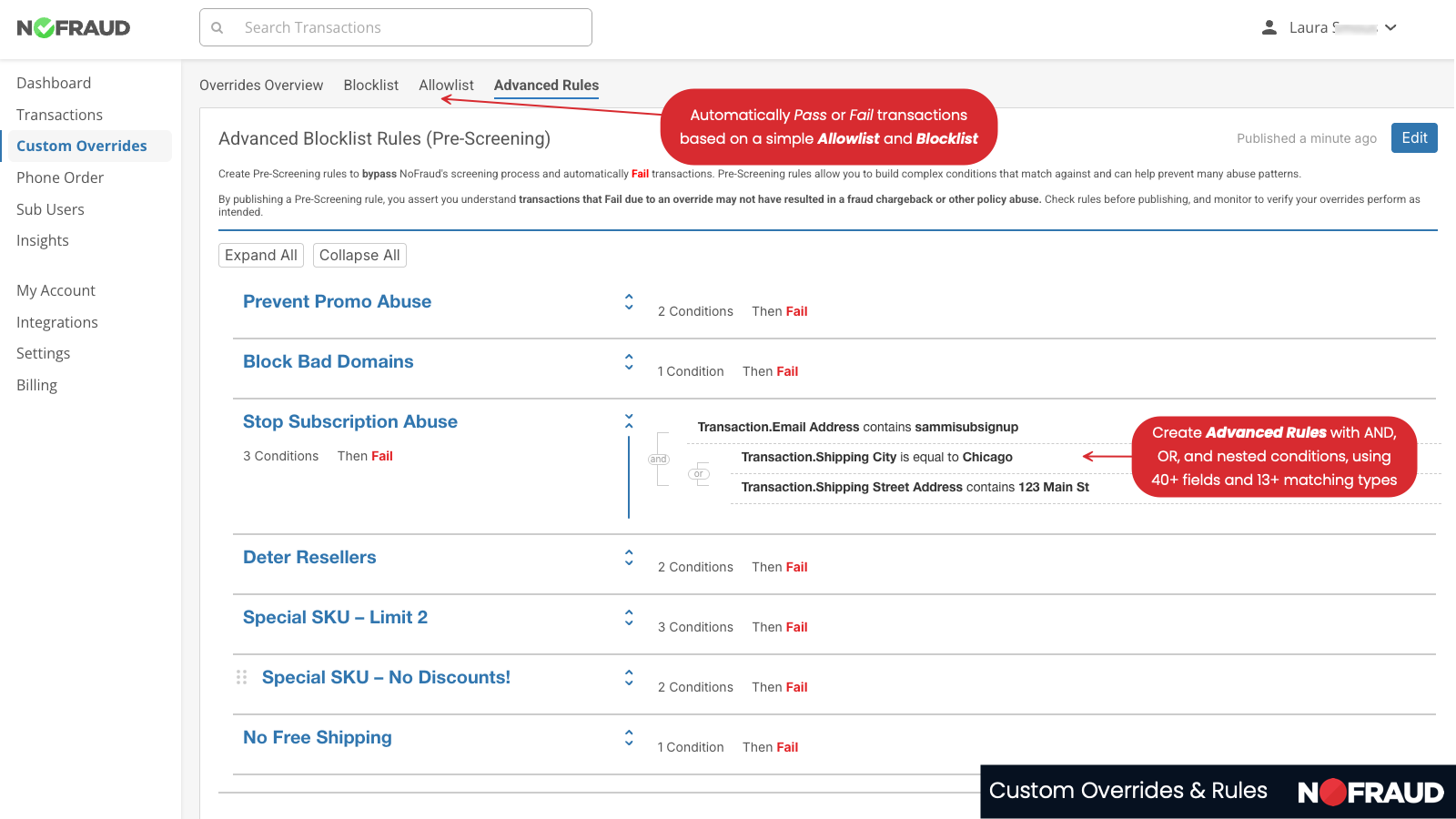Open Phone Order page

click(60, 177)
